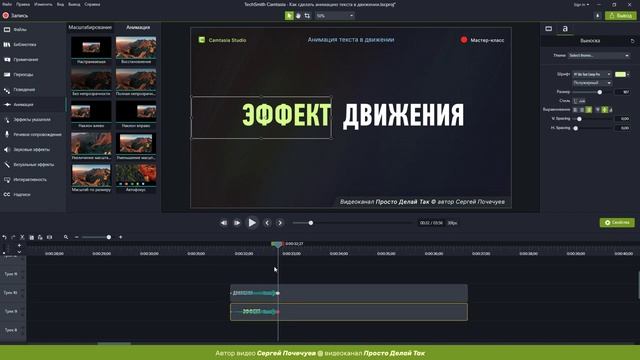Zoom out timeline with minus icon
The height and width of the screenshot is (360, 640).
(76, 237)
